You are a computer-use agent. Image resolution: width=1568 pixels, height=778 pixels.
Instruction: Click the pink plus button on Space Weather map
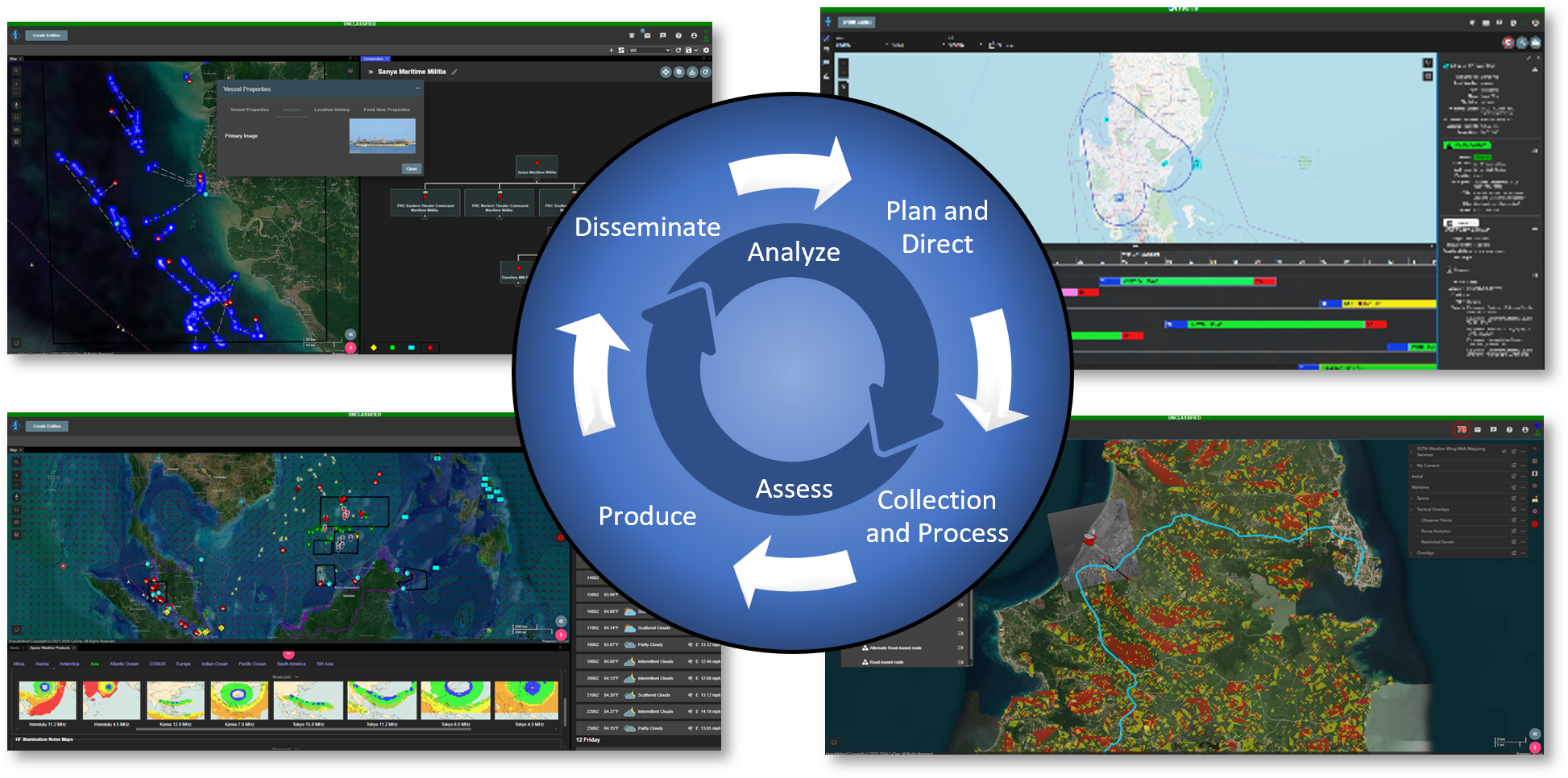561,635
